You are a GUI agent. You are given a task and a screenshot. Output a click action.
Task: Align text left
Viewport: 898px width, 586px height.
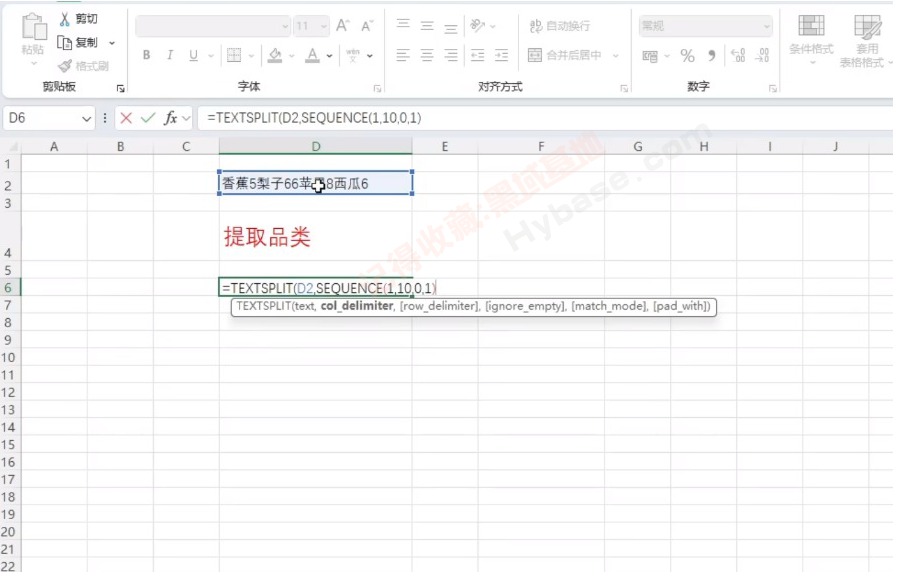click(403, 55)
